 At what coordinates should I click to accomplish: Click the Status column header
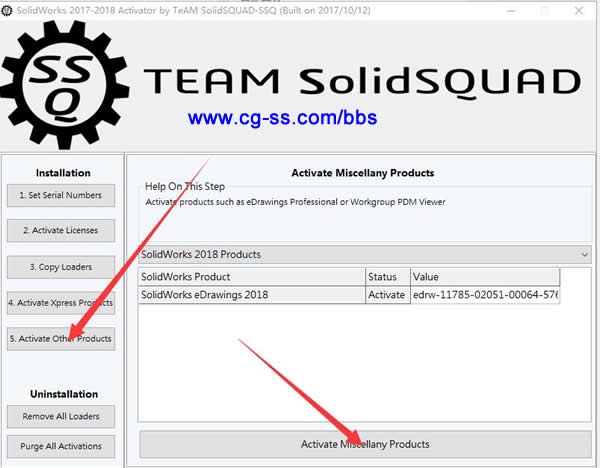tap(387, 276)
